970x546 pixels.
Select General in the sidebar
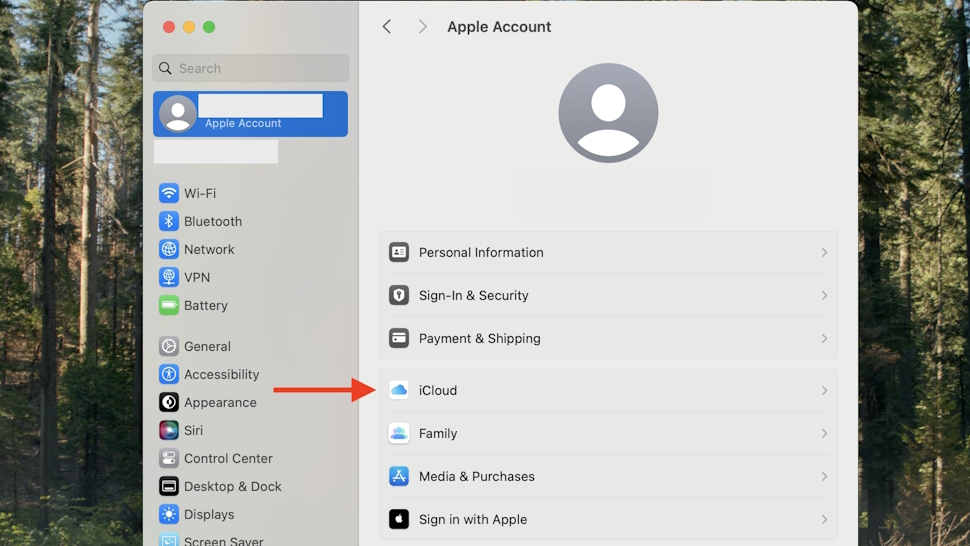point(207,346)
